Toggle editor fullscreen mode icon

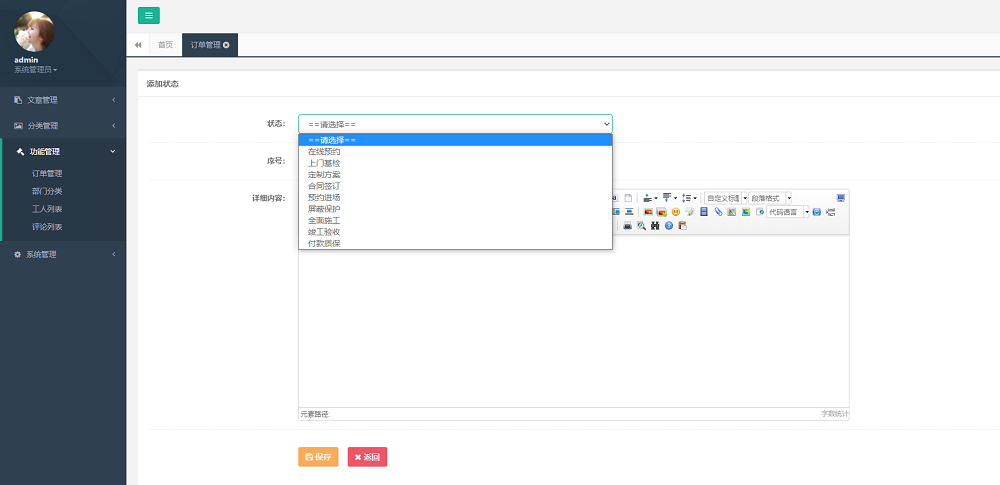pos(841,198)
